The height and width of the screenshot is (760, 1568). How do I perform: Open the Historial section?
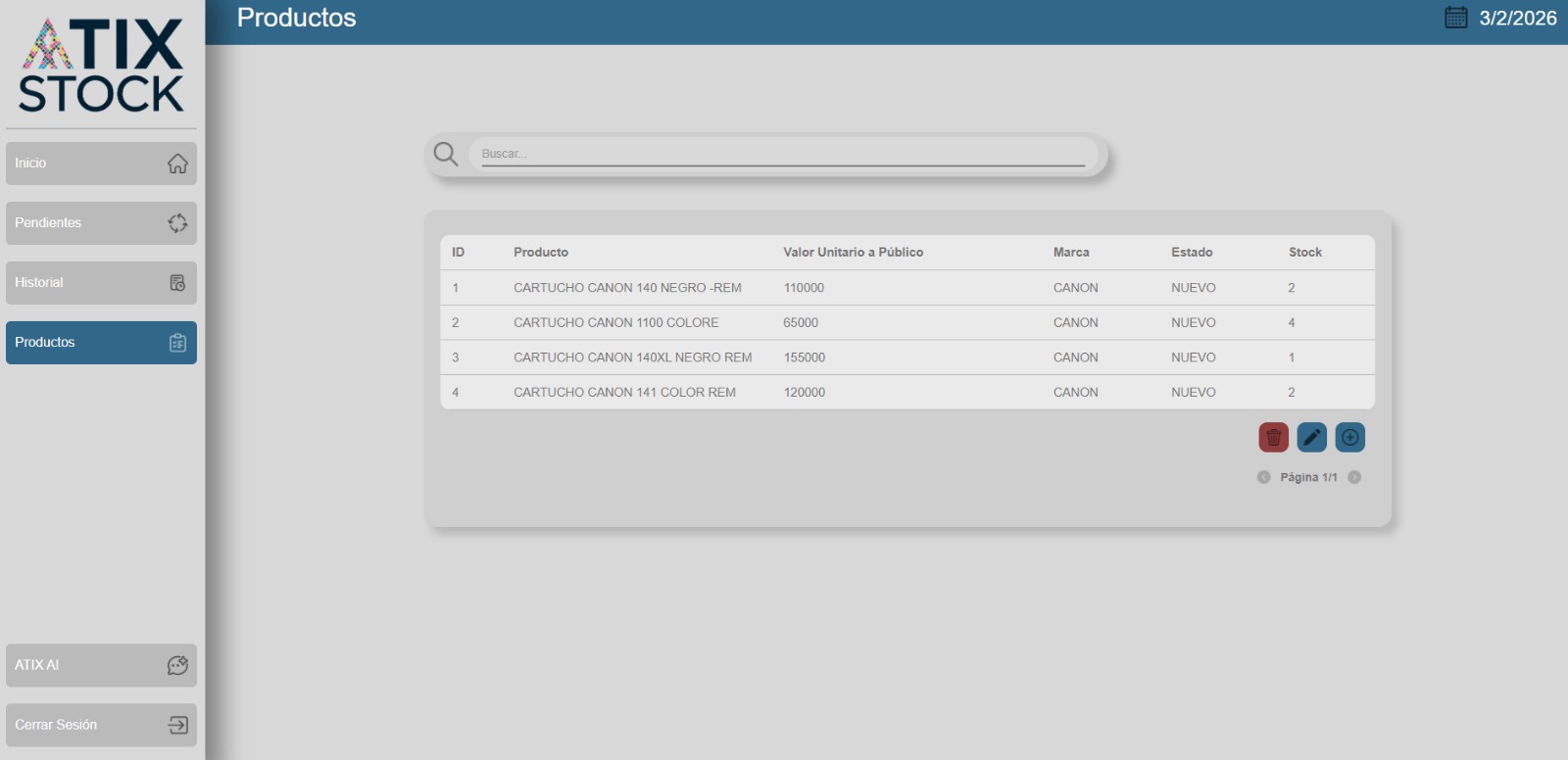coord(101,283)
